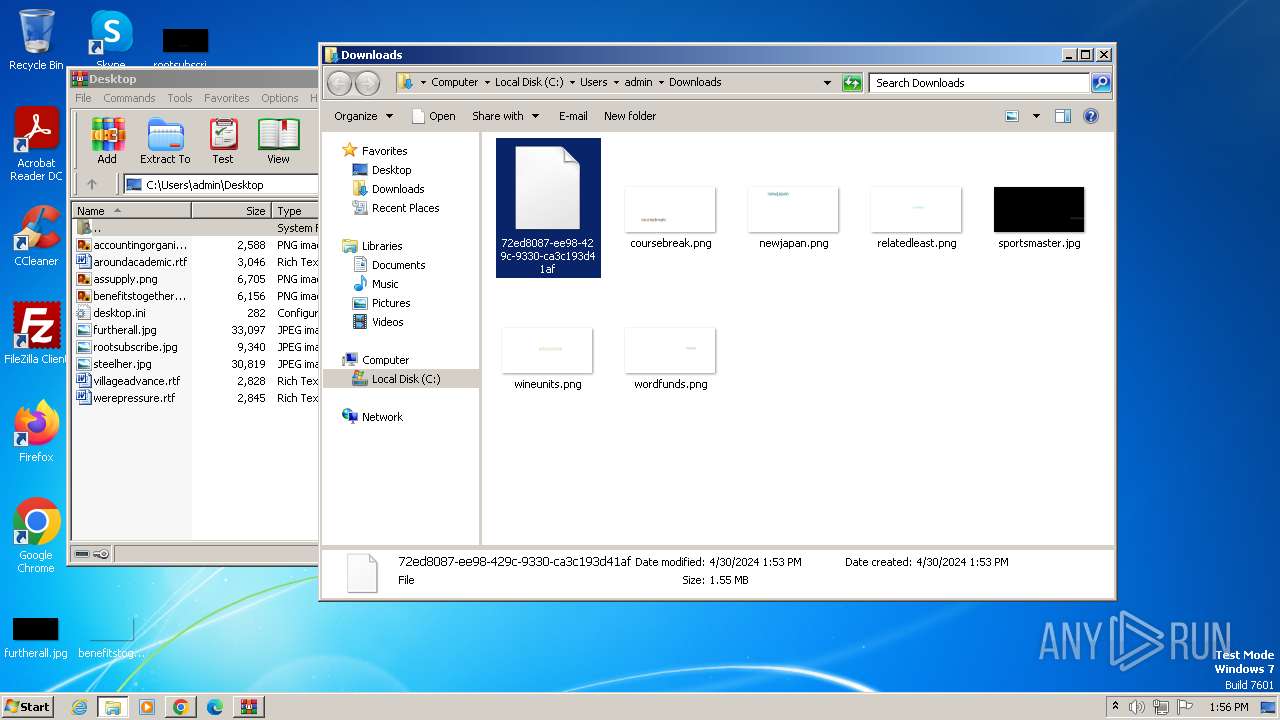Open Internet Explorer from the taskbar
This screenshot has height=720, width=1280.
click(79, 707)
